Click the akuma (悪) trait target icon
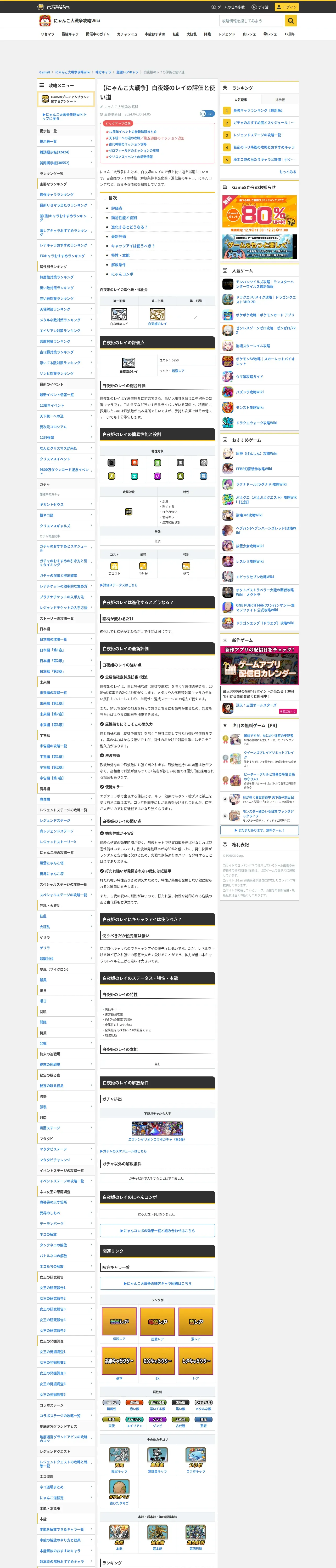This screenshot has height=1568, width=336. (203, 476)
